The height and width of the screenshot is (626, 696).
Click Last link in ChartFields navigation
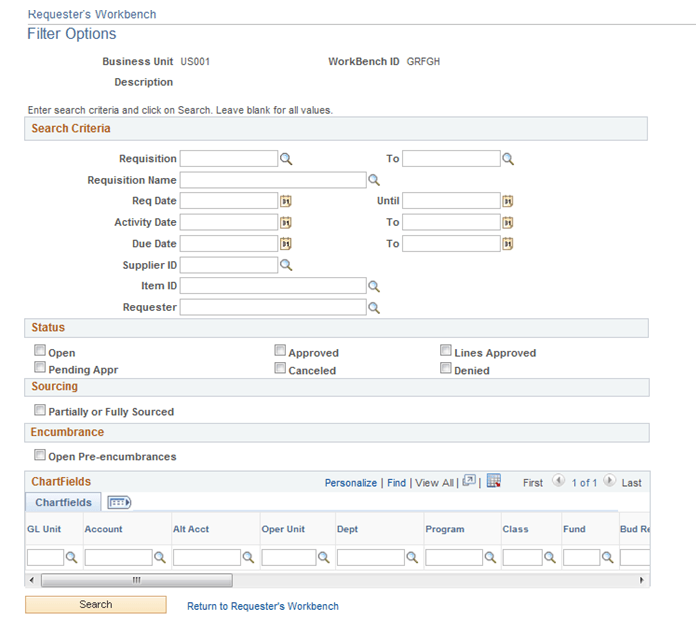[631, 483]
